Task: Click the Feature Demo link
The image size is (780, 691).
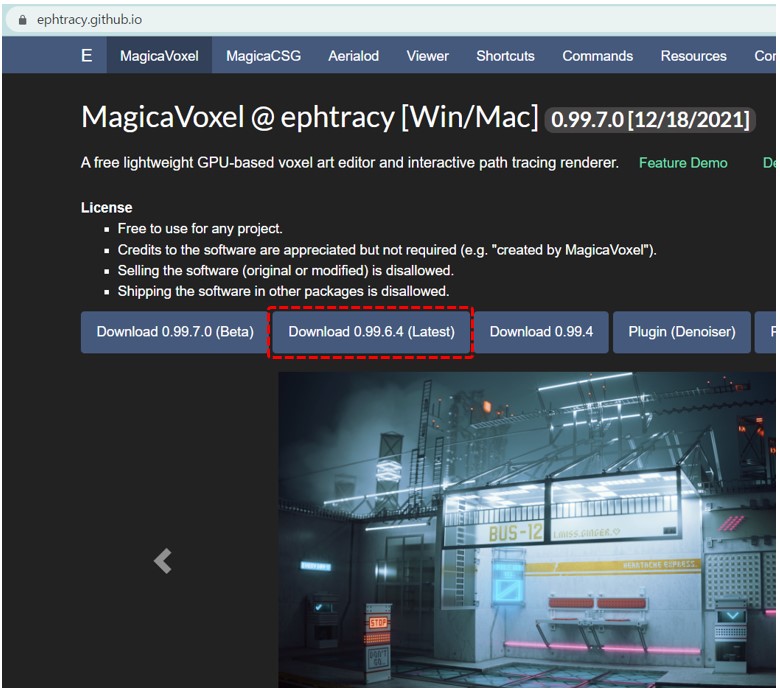Action: (x=683, y=163)
